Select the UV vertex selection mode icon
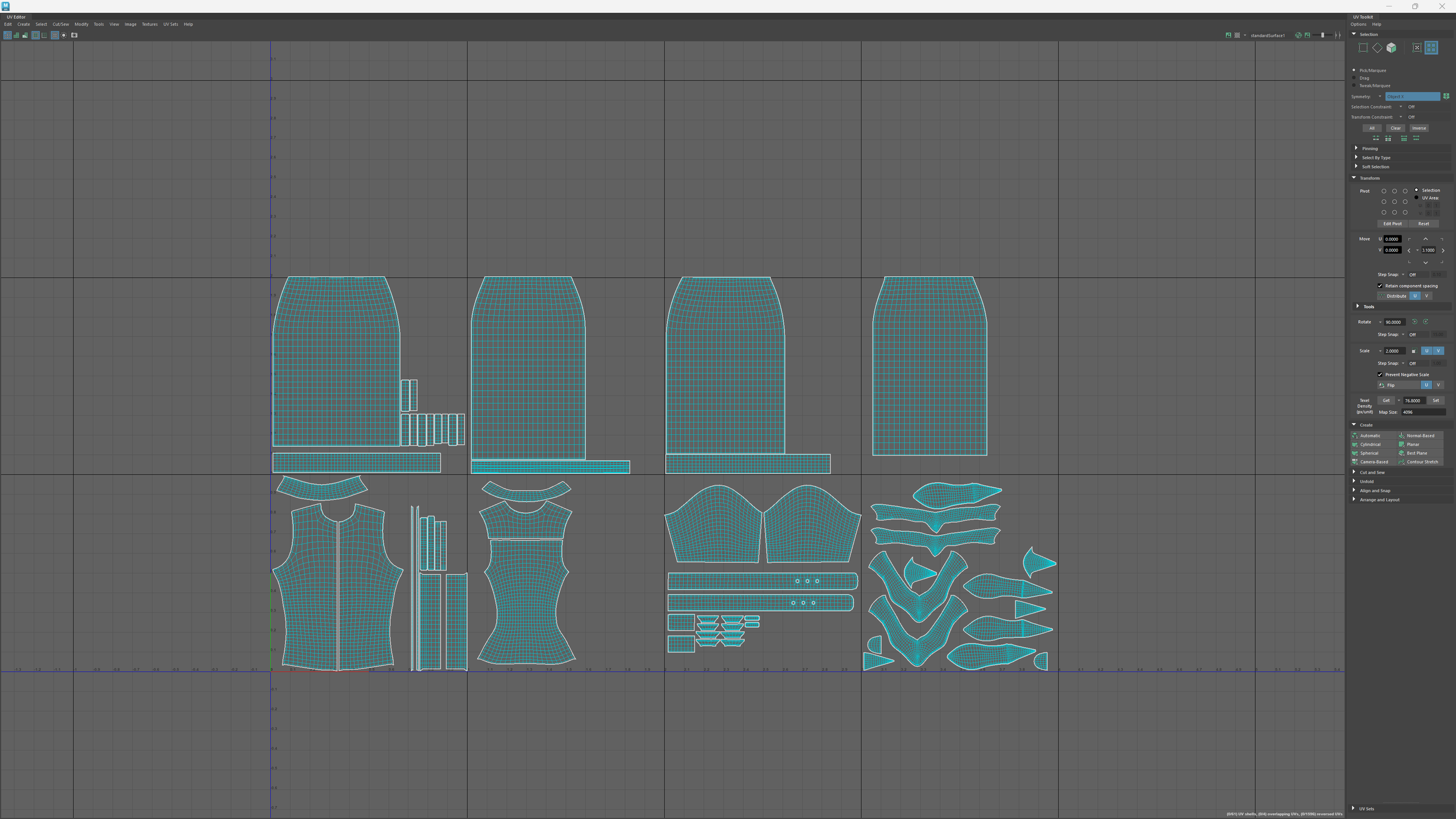This screenshot has width=1456, height=819. [1363, 48]
